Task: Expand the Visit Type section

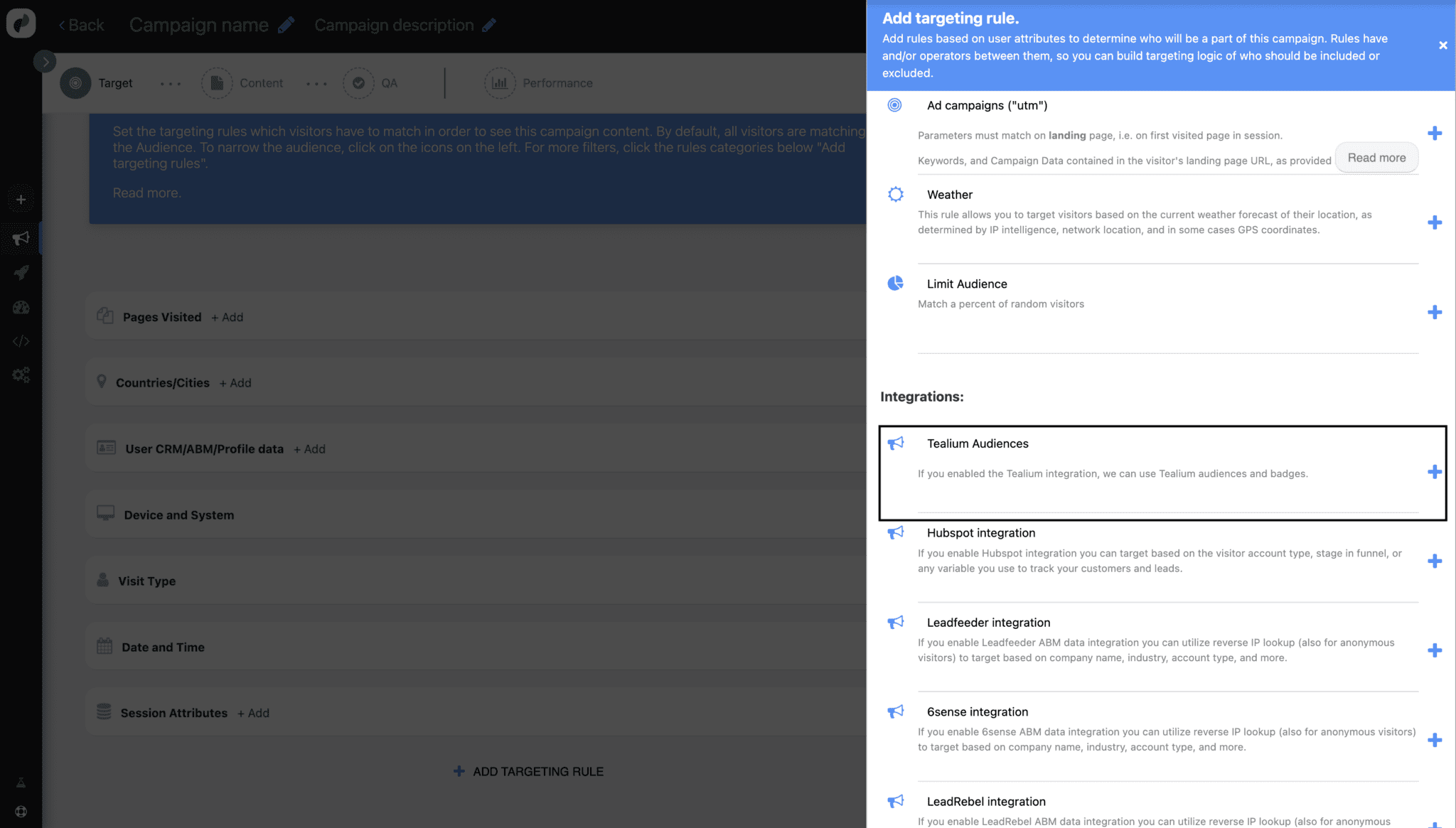Action: click(146, 581)
